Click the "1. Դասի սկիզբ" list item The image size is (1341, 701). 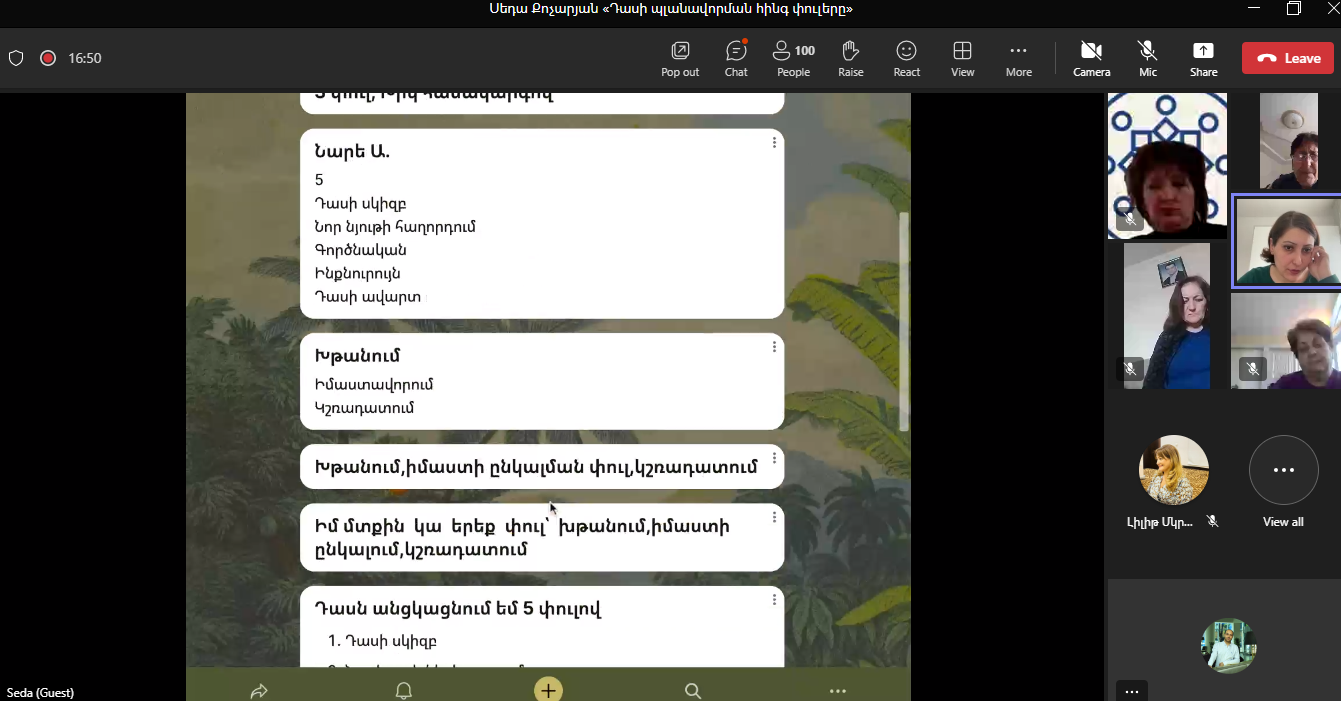383,641
